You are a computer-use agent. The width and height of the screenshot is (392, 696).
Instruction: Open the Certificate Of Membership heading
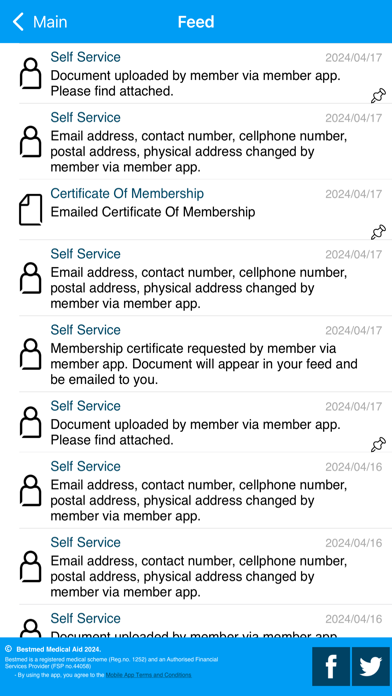tap(127, 194)
